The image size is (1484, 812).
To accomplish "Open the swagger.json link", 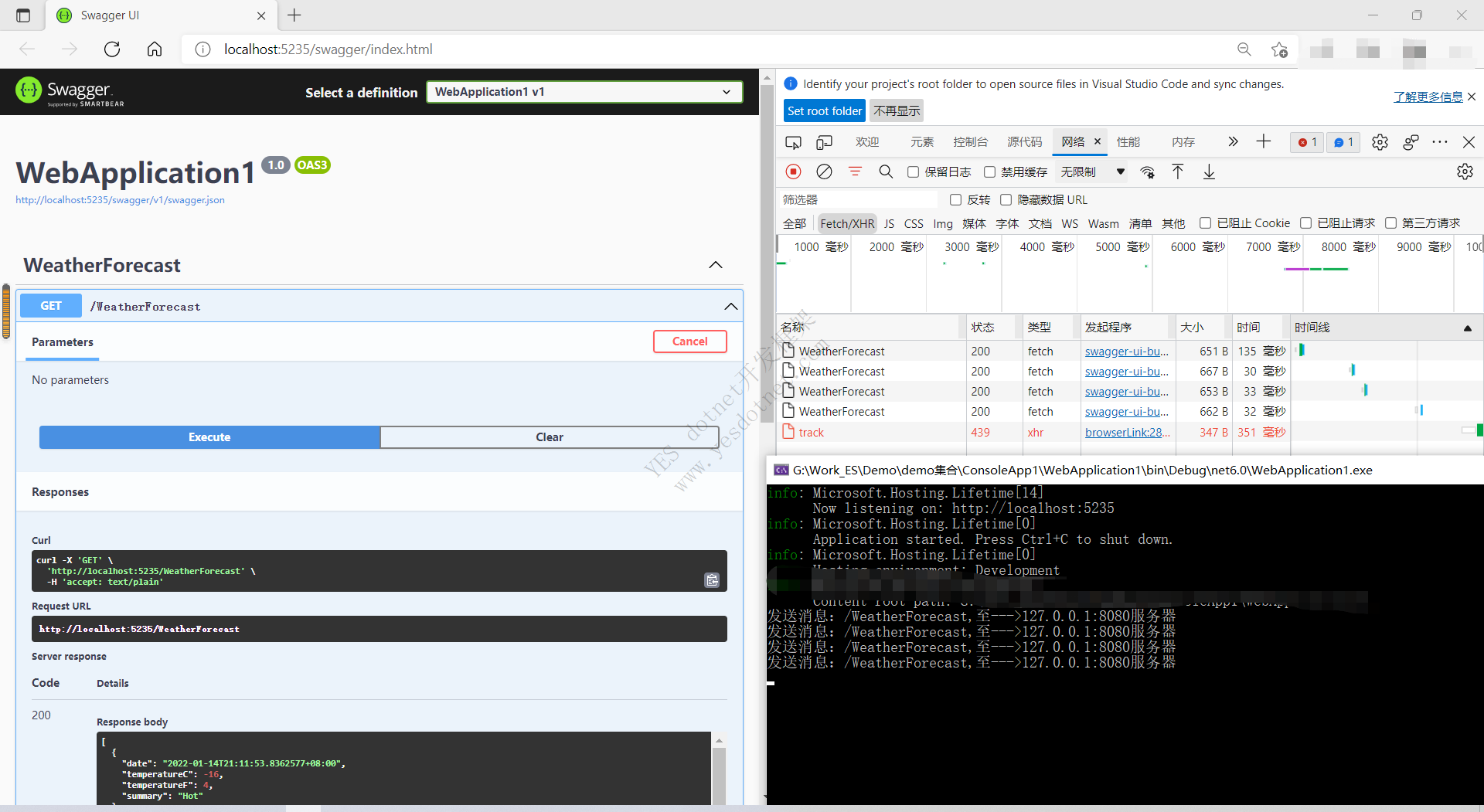I will tap(120, 200).
